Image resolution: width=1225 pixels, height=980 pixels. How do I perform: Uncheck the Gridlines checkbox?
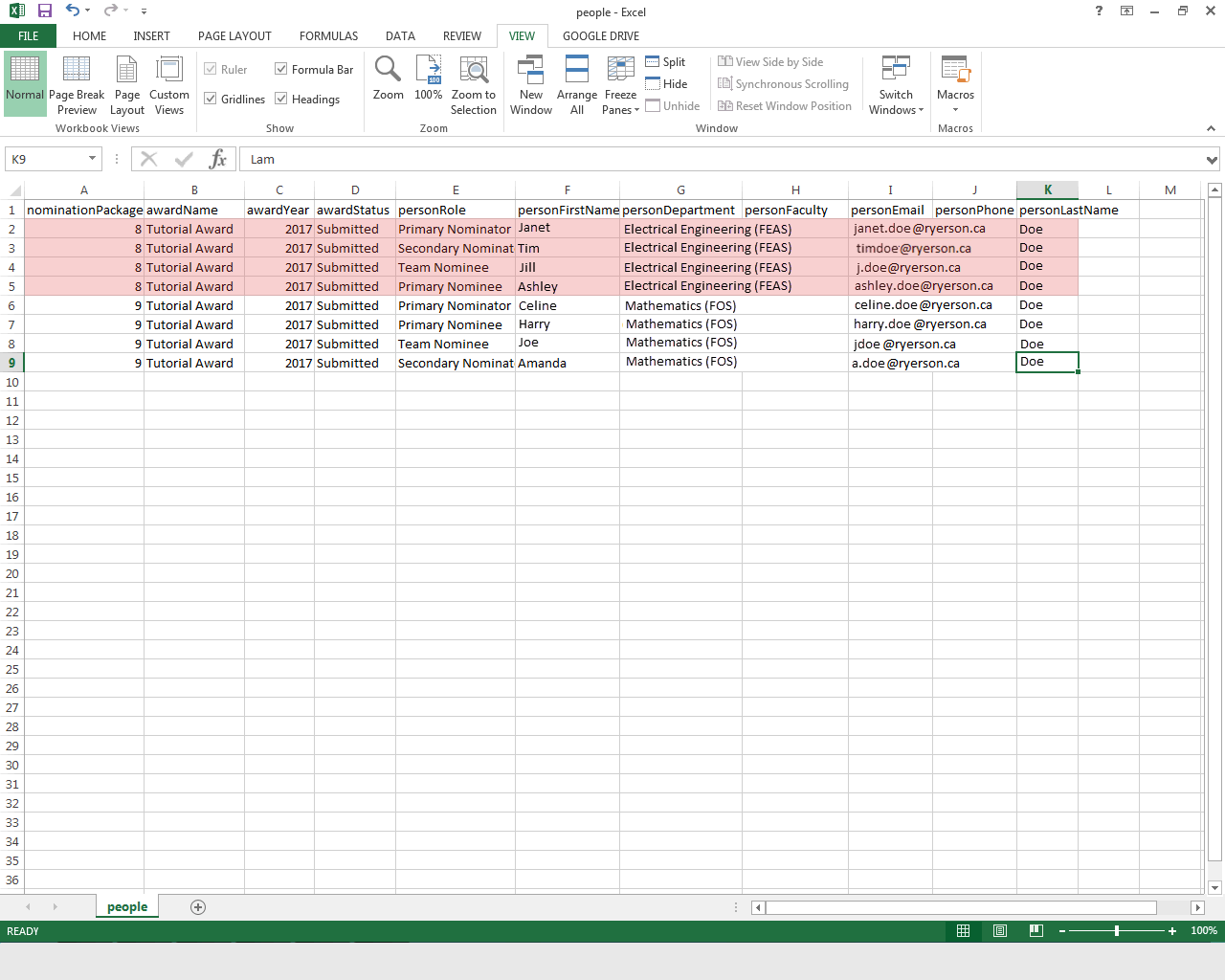pos(211,99)
